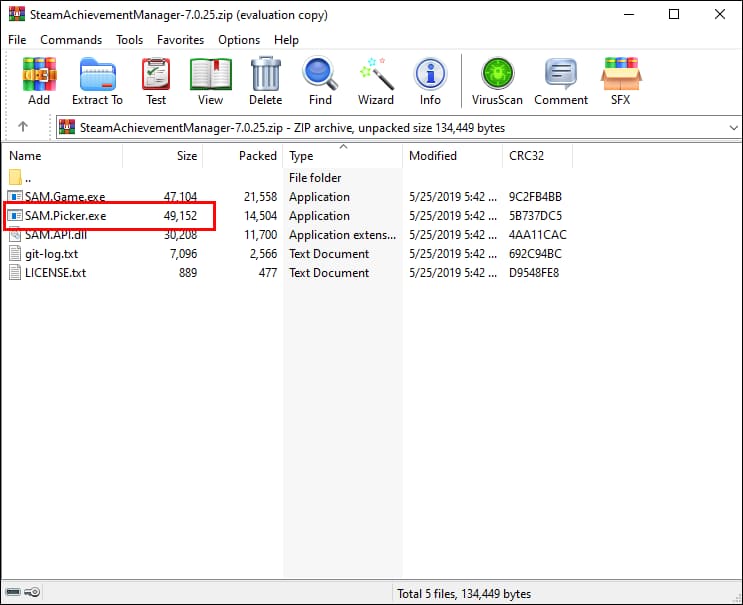Click the Add archive toolbar icon
The width and height of the screenshot is (743, 605).
(39, 74)
